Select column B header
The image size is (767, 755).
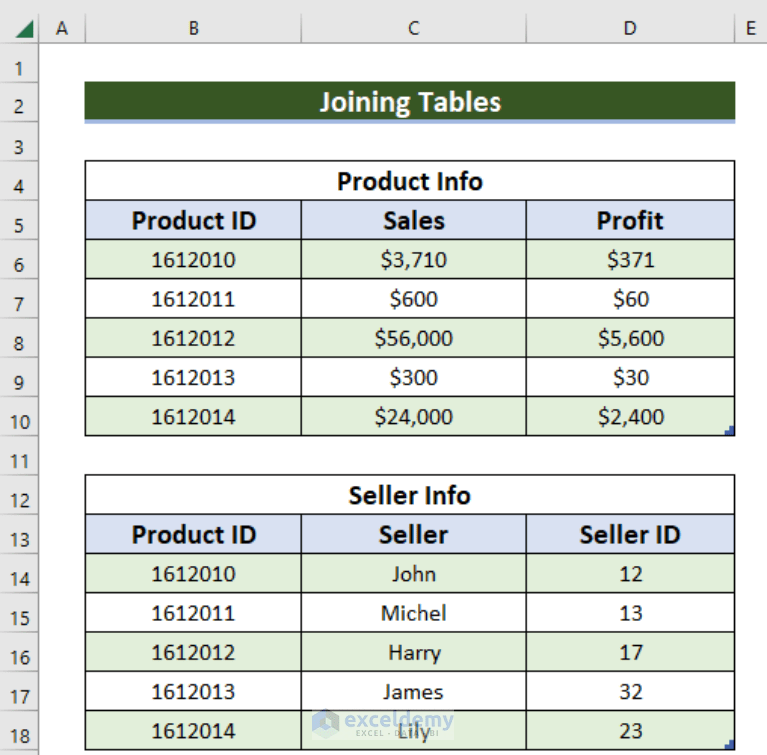193,29
